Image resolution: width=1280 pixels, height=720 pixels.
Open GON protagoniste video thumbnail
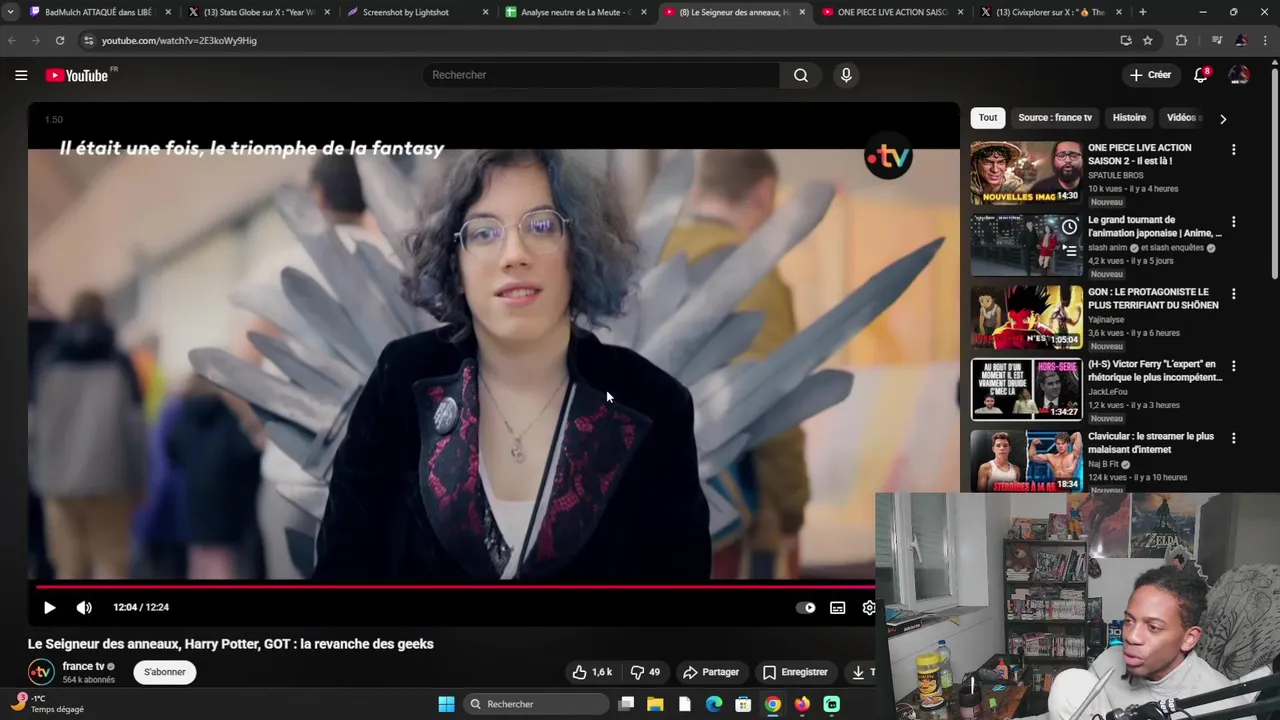coord(1026,317)
